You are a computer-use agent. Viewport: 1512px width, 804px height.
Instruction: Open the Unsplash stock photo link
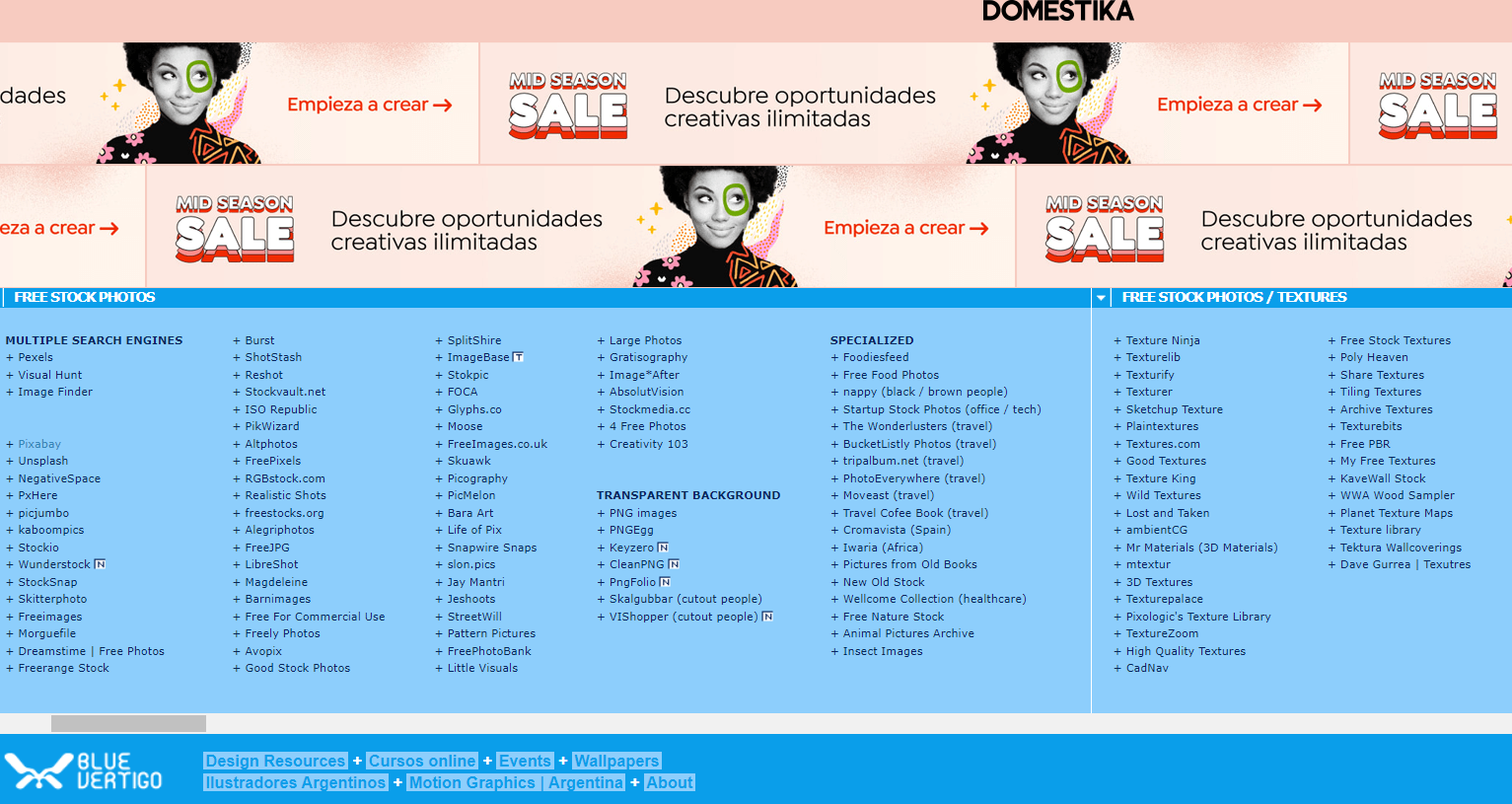(x=43, y=461)
